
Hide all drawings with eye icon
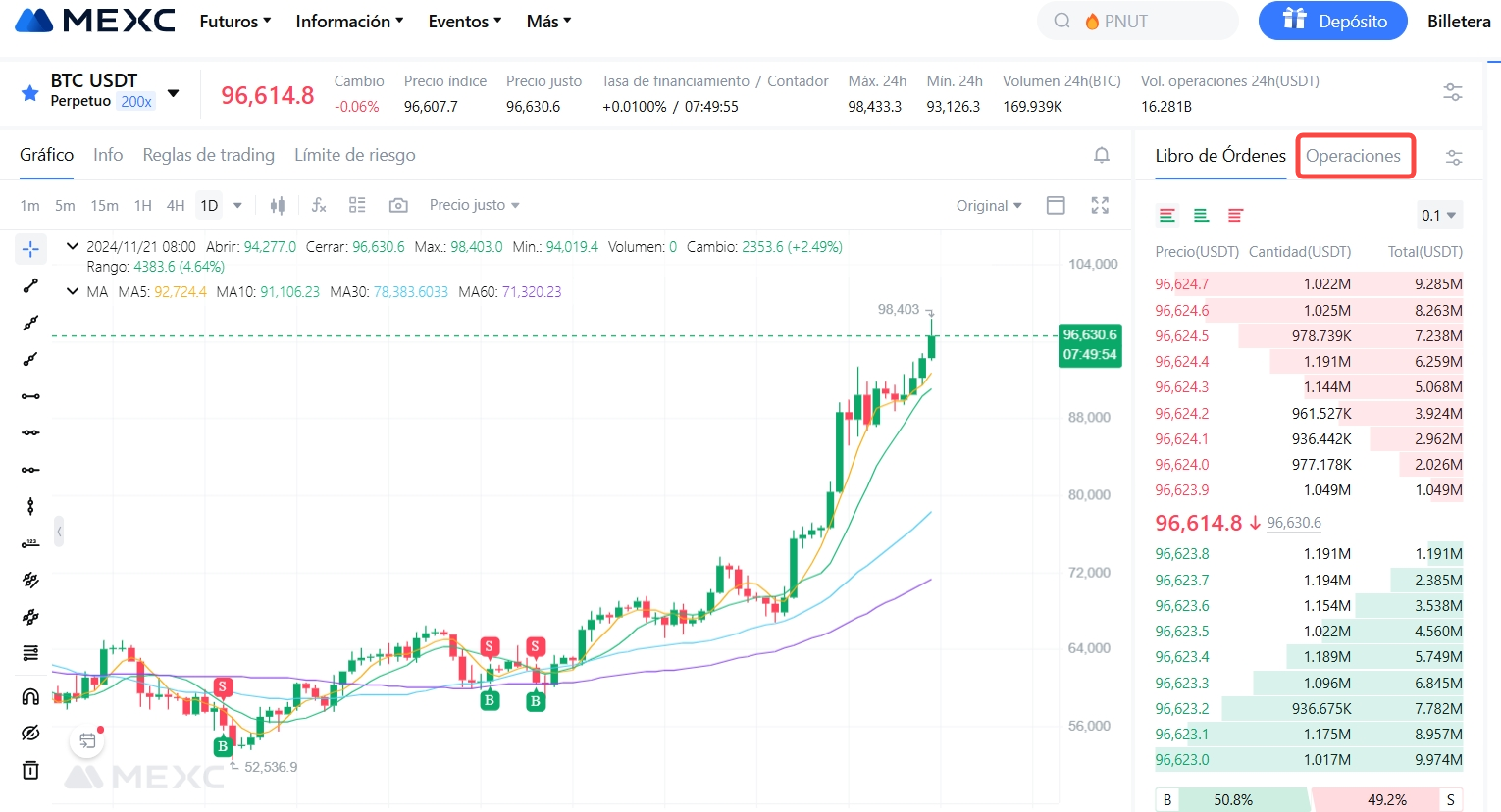[30, 734]
